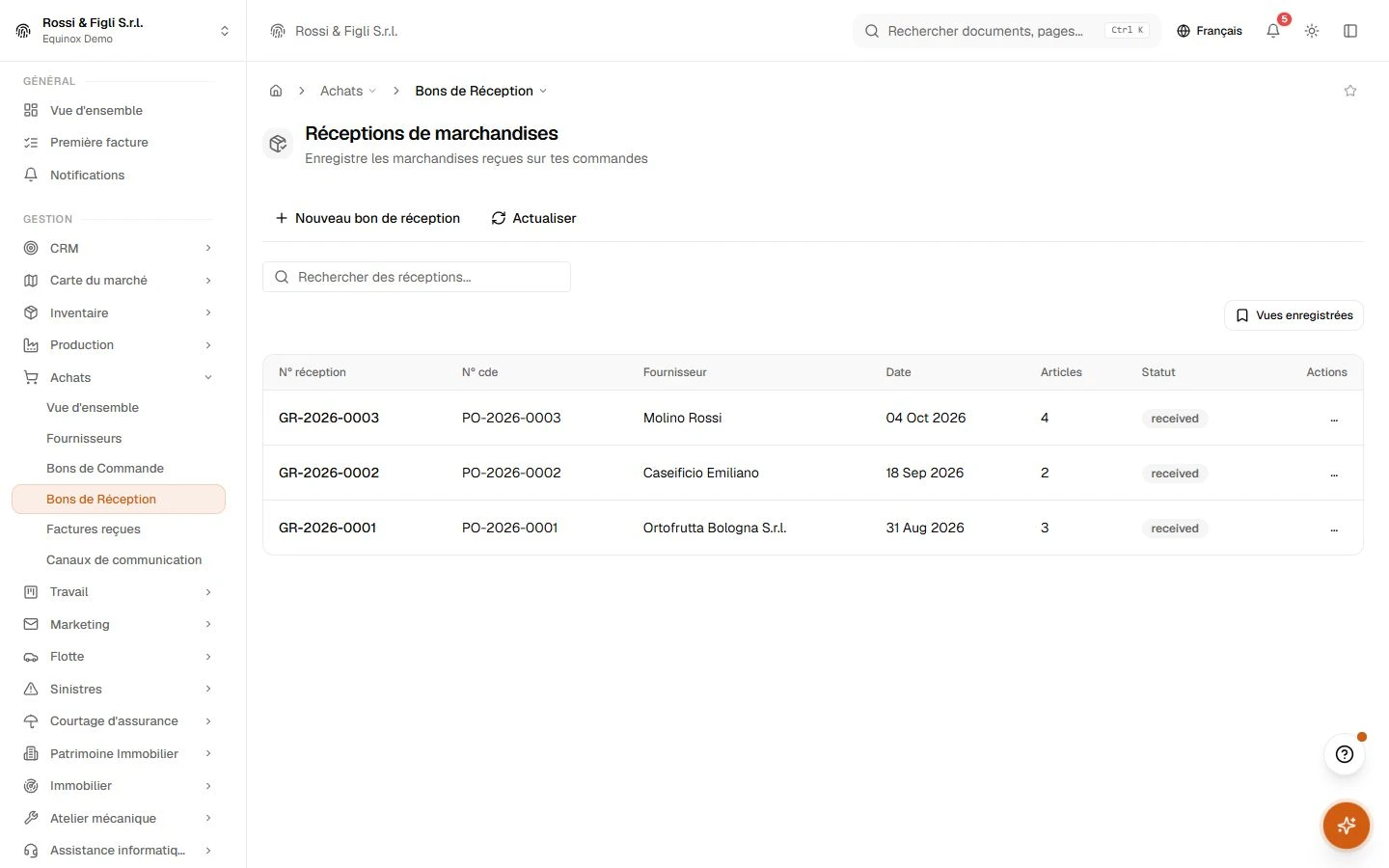Go to home via the breadcrumb house icon

pyautogui.click(x=276, y=91)
